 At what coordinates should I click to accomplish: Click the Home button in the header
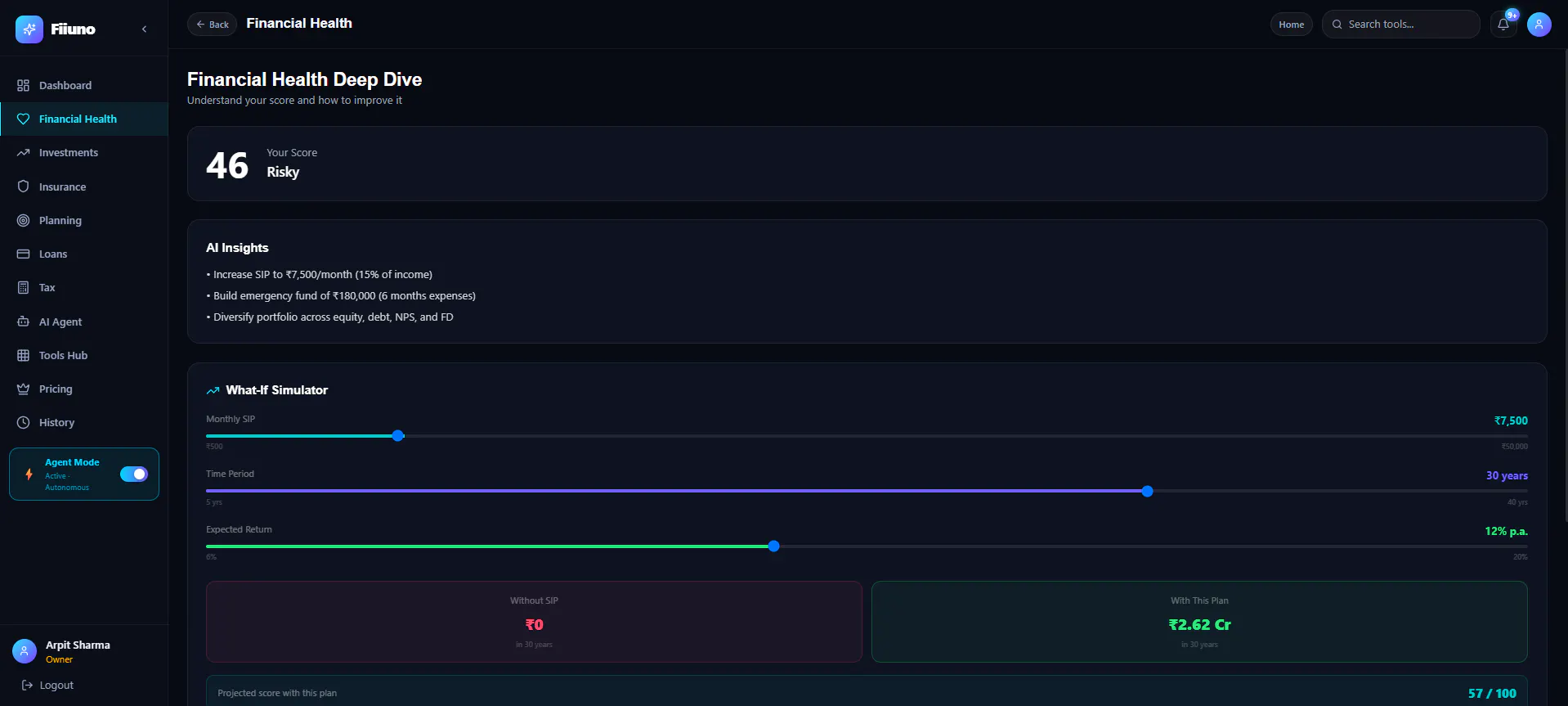click(x=1292, y=25)
